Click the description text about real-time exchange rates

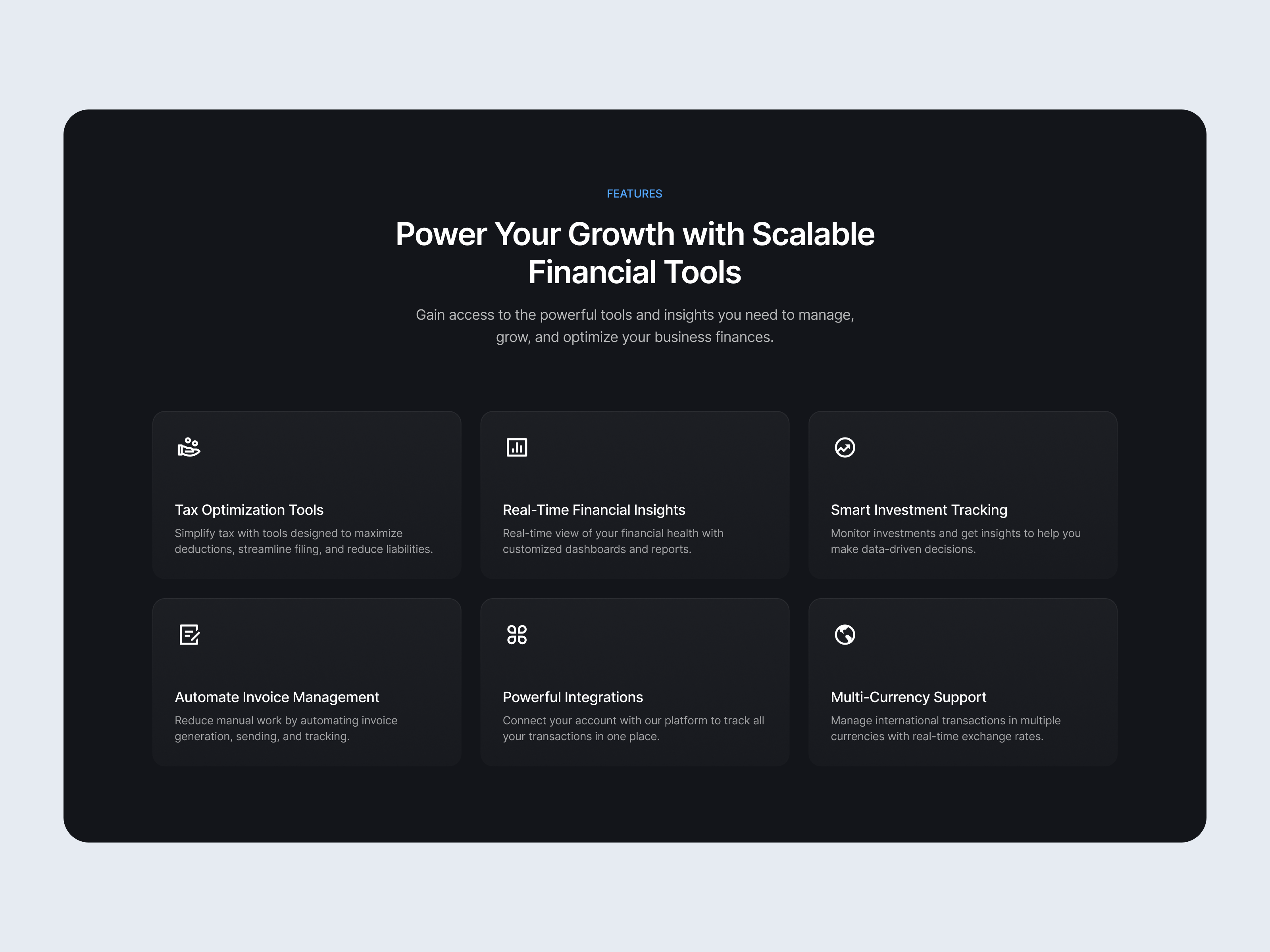(946, 728)
